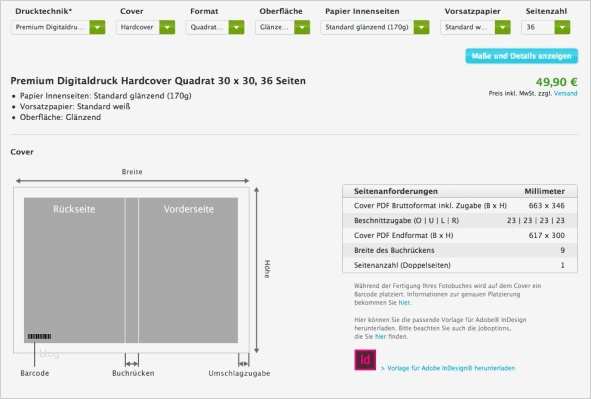The width and height of the screenshot is (591, 399).
Task: Open the Versand shipping link
Action: (x=565, y=93)
